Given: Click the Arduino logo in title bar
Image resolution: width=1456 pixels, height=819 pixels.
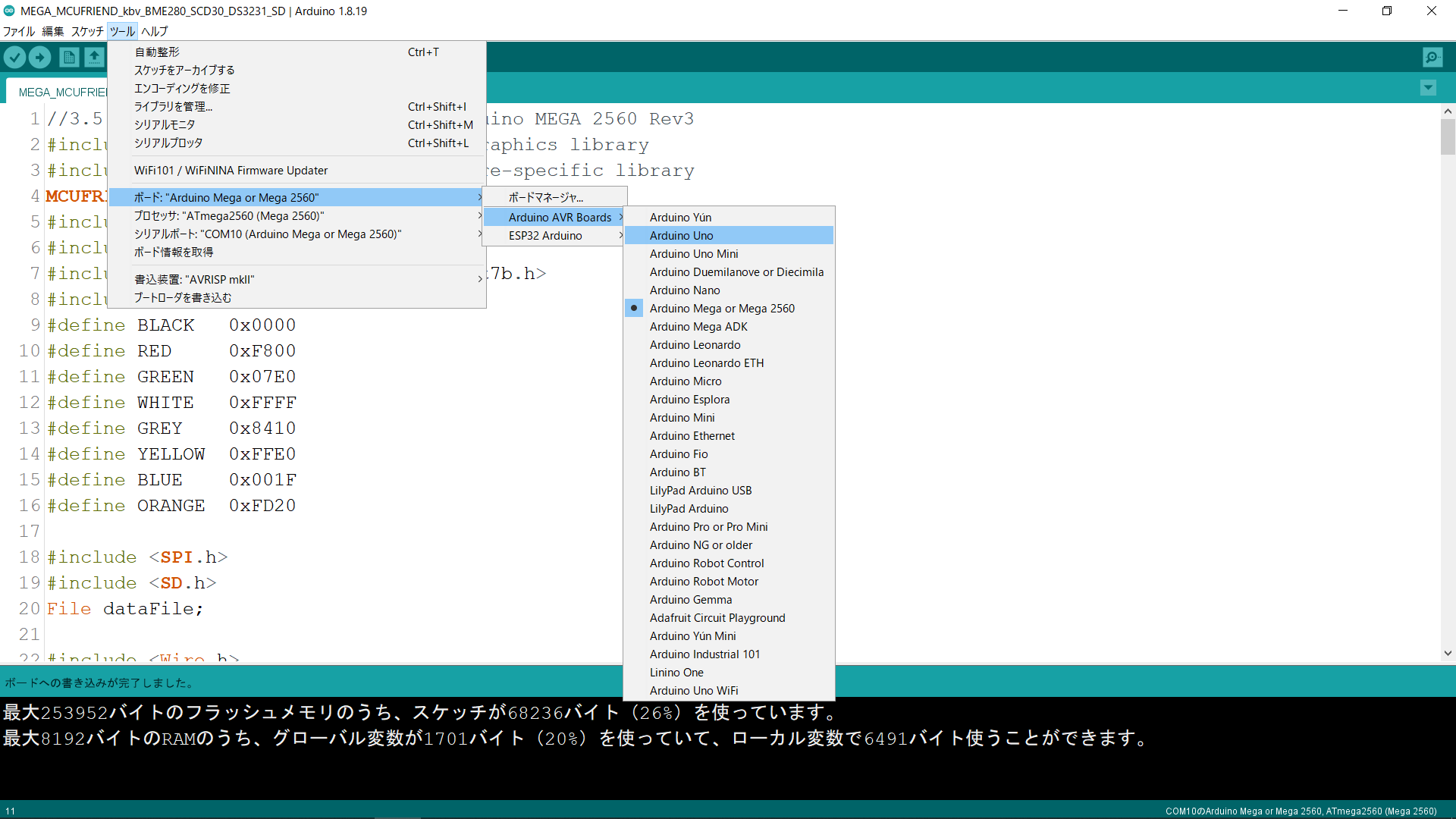Looking at the screenshot, I should pyautogui.click(x=9, y=11).
